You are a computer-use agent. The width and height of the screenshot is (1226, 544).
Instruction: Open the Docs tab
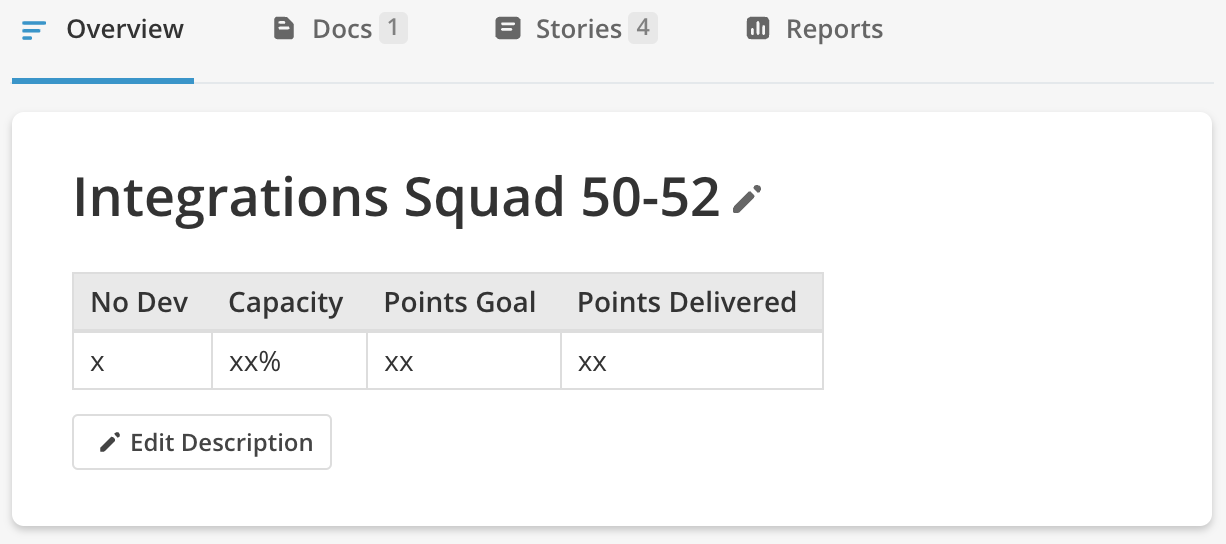click(341, 30)
